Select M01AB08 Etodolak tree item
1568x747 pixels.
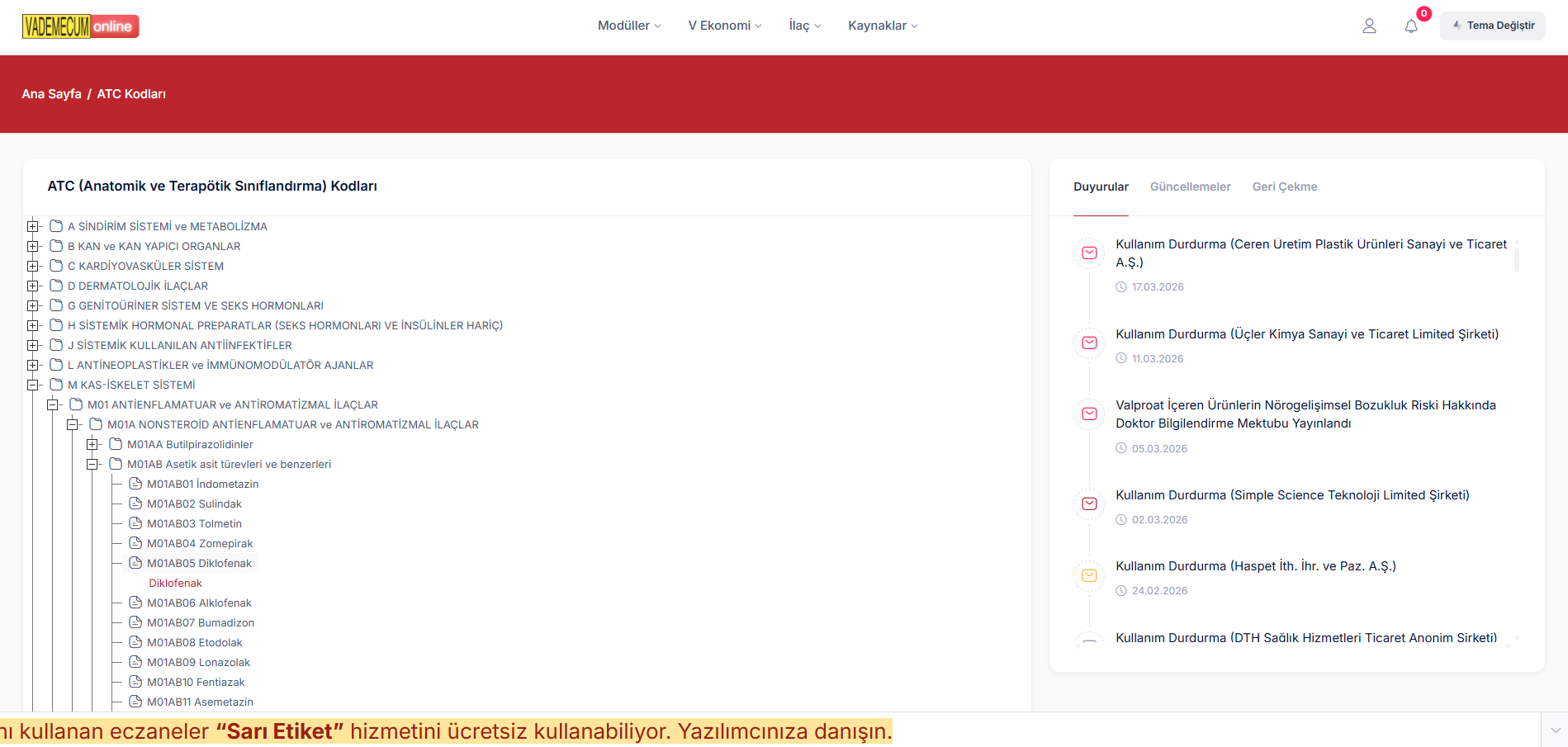click(195, 642)
